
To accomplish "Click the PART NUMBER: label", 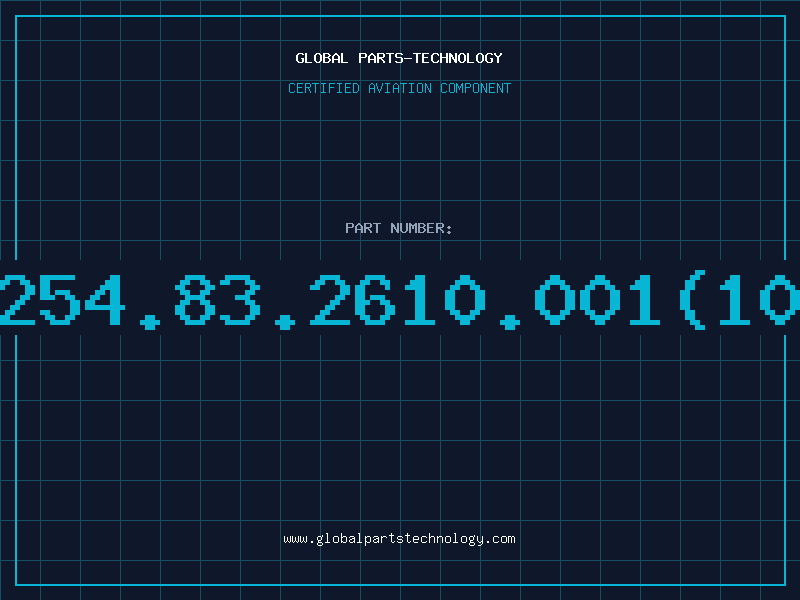I will click(399, 228).
